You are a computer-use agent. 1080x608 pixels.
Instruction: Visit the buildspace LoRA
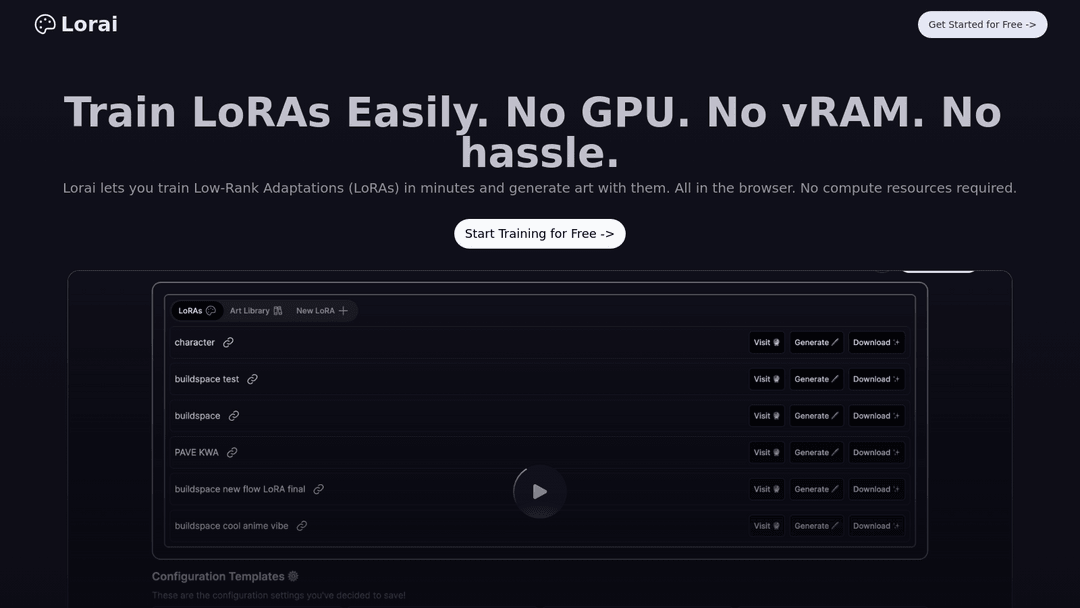tap(767, 416)
